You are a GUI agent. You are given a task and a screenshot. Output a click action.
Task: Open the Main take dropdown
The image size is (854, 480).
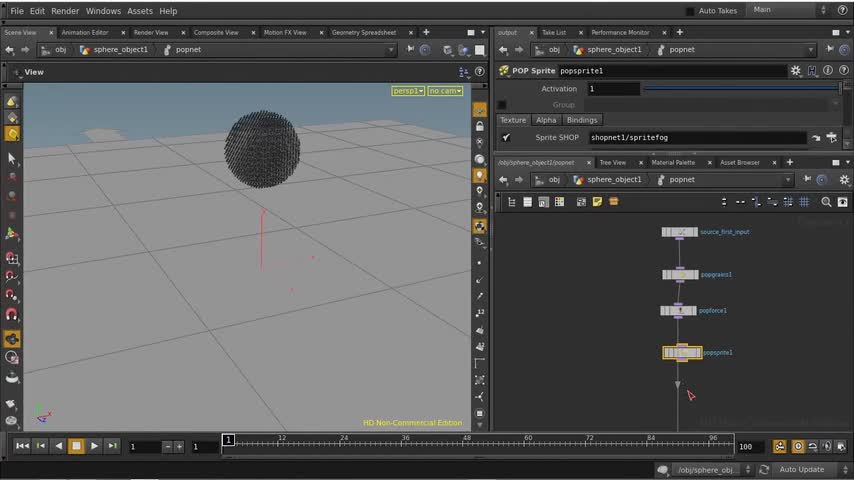(x=789, y=10)
